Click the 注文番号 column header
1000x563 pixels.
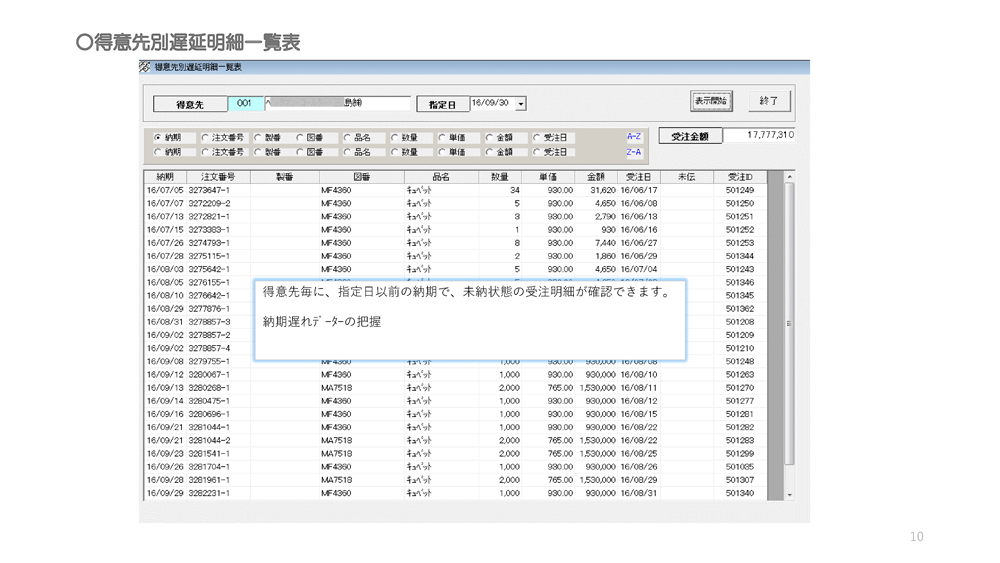coord(218,177)
